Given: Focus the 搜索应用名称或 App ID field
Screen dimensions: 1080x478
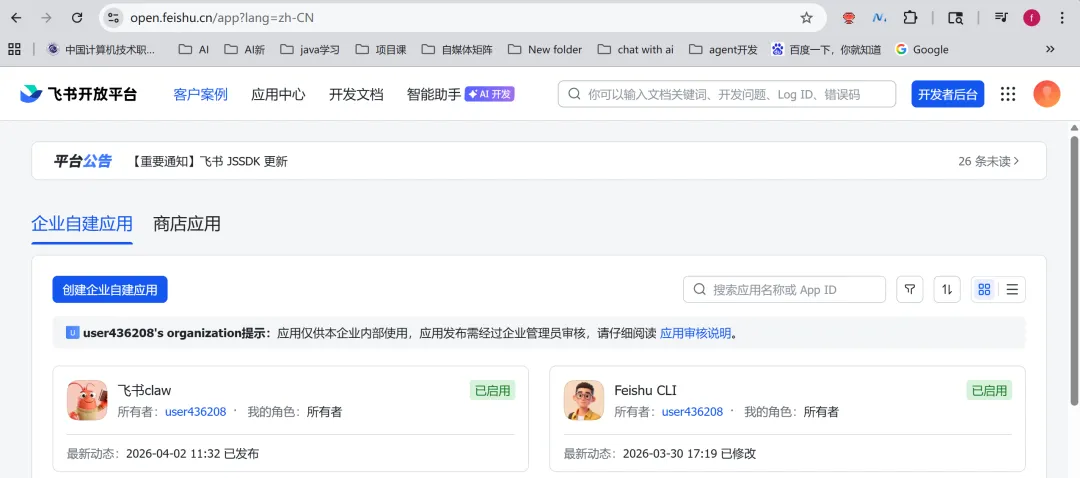Looking at the screenshot, I should coord(785,289).
